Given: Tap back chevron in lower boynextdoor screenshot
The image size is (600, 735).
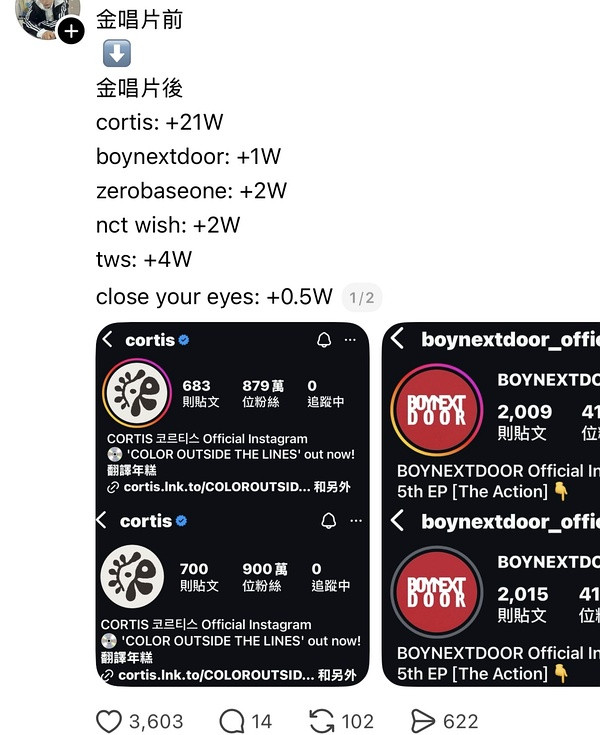Looking at the screenshot, I should 397,520.
